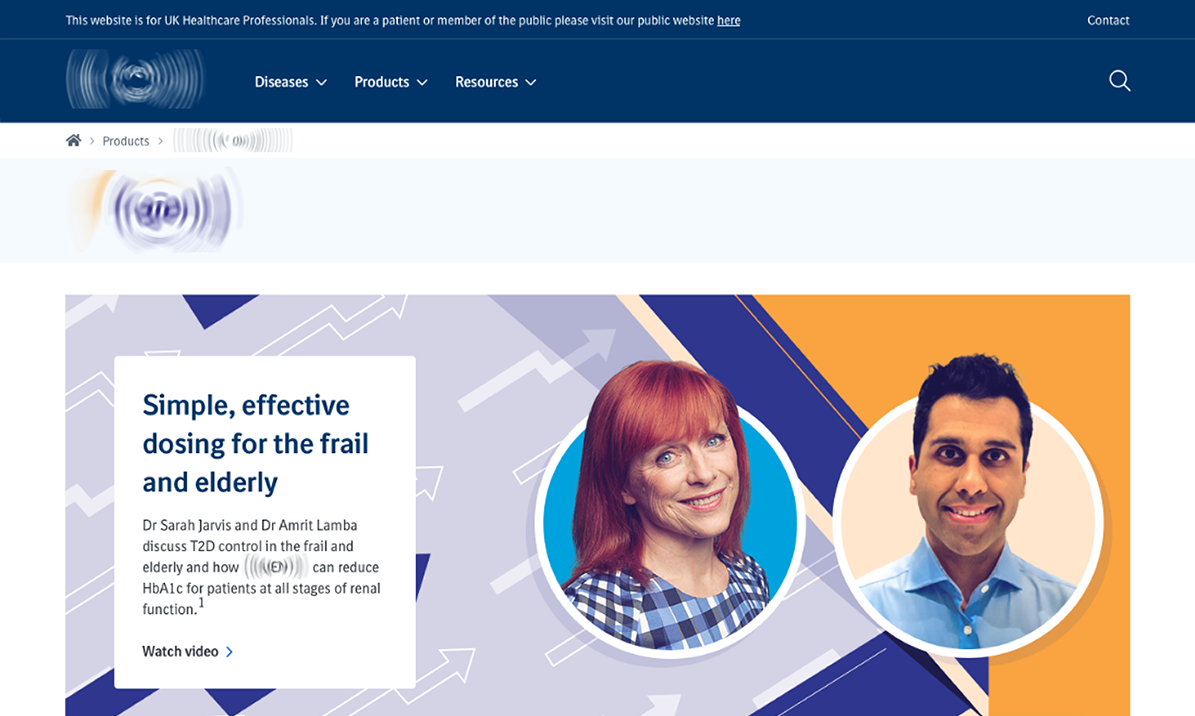Expand the Products chevron in navigation
The height and width of the screenshot is (716, 1195).
[422, 82]
